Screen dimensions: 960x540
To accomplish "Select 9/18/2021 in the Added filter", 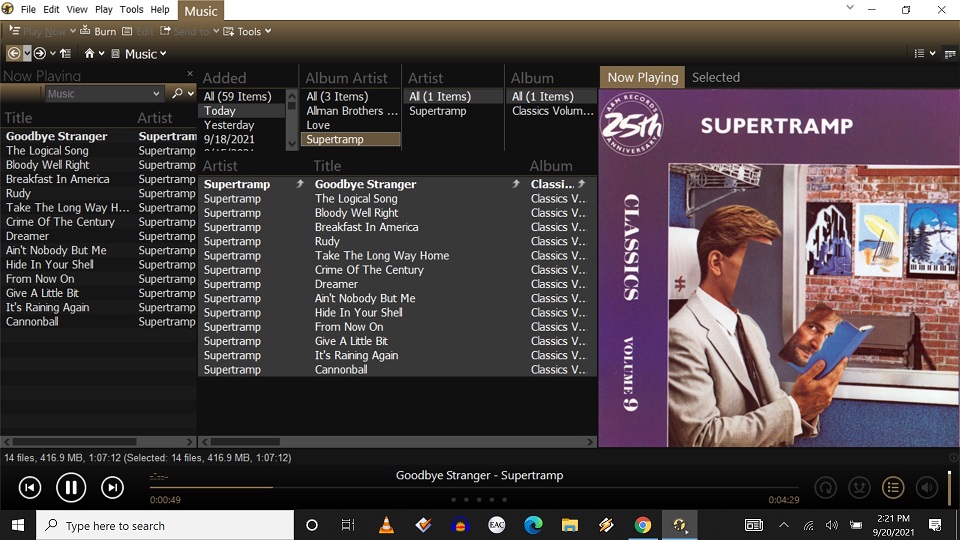I will click(242, 139).
